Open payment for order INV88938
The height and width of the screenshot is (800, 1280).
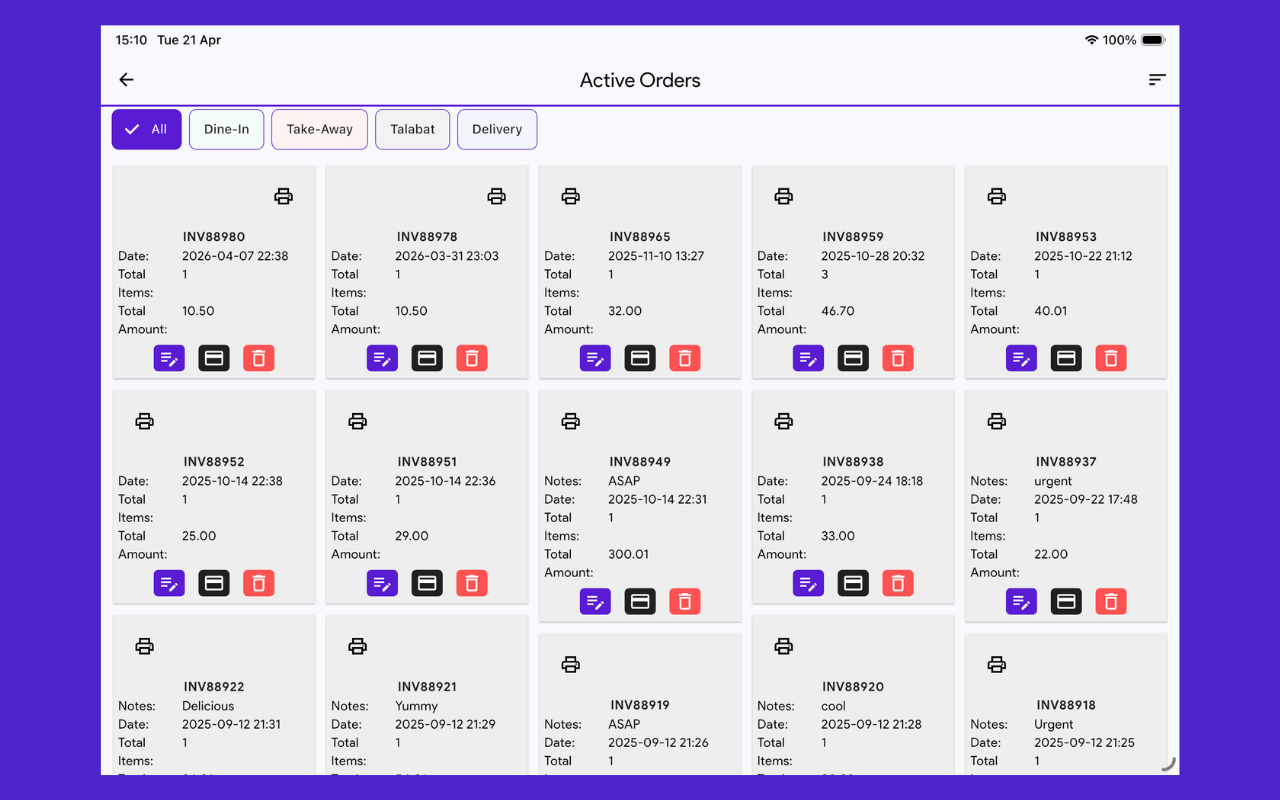click(853, 583)
